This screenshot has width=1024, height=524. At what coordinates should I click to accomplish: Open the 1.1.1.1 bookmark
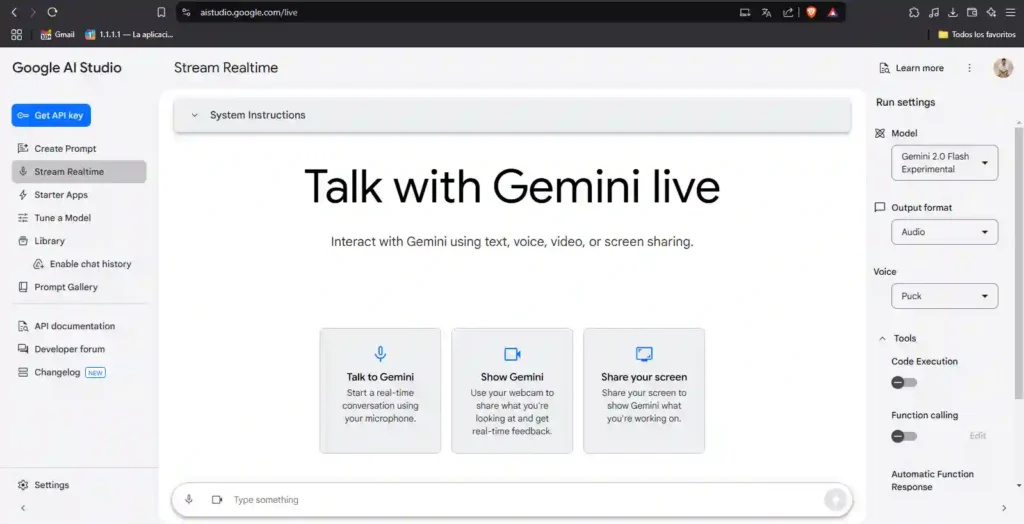[x=129, y=35]
